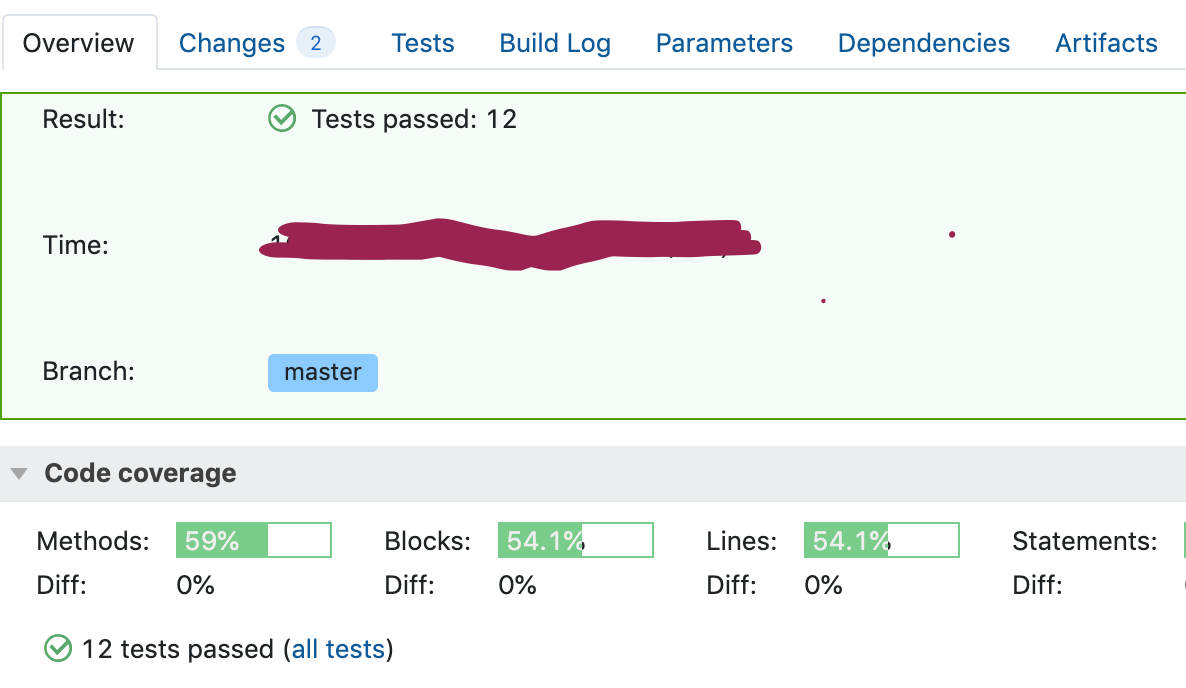
Task: Switch to the Changes tab
Action: coord(231,42)
